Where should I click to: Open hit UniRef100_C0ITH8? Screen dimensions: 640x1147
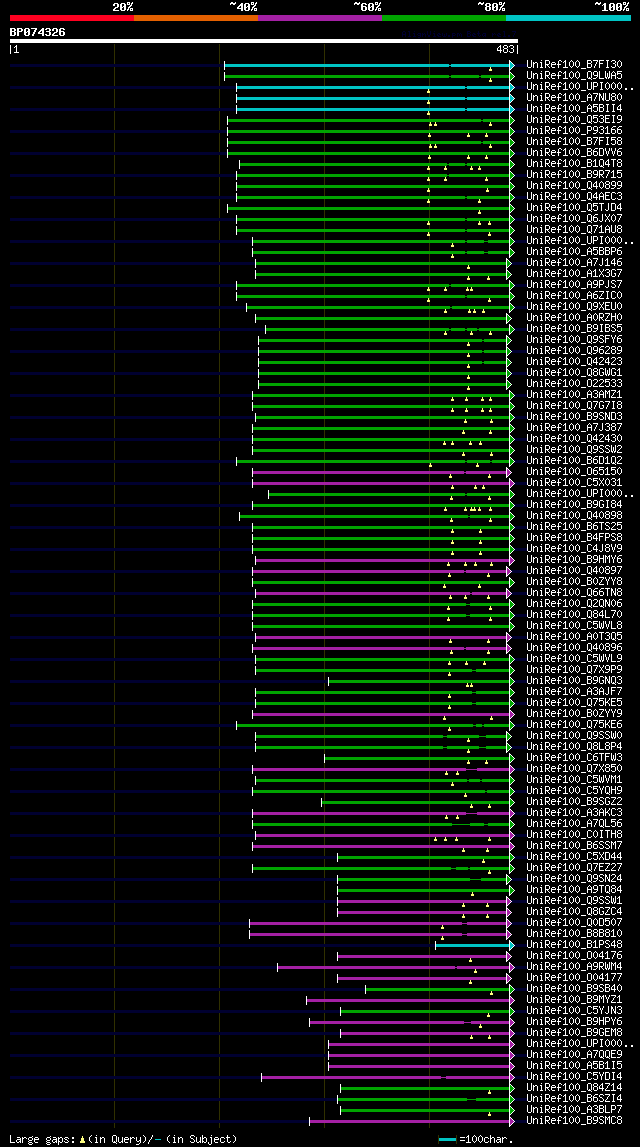[x=574, y=835]
